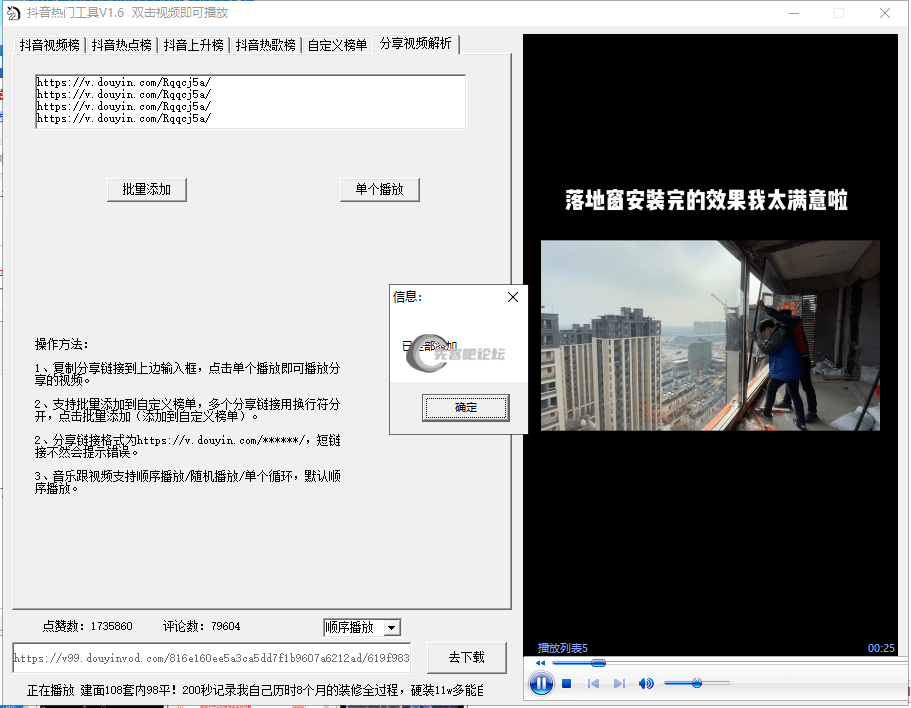This screenshot has height=708, width=911.
Task: Click the video download URL field
Action: pos(211,658)
